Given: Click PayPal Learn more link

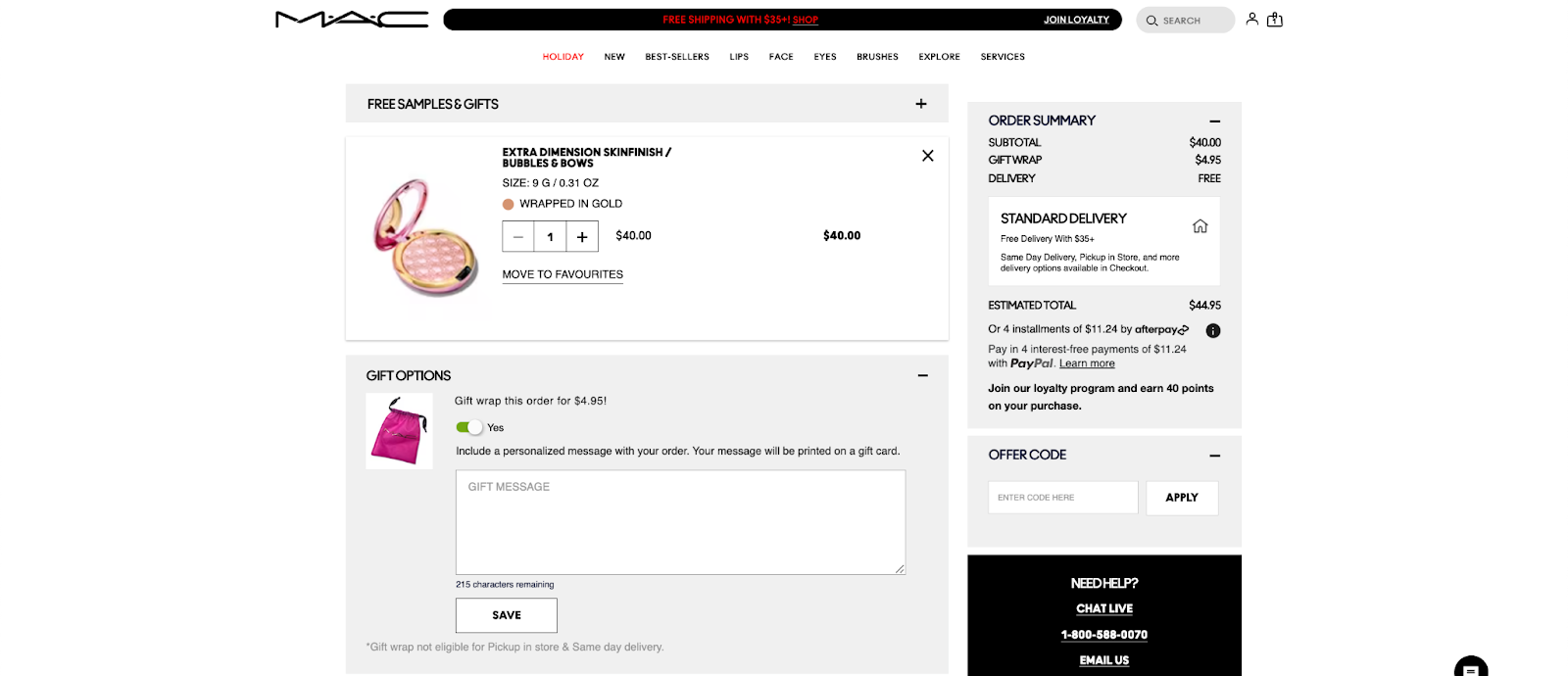Looking at the screenshot, I should pos(1087,363).
